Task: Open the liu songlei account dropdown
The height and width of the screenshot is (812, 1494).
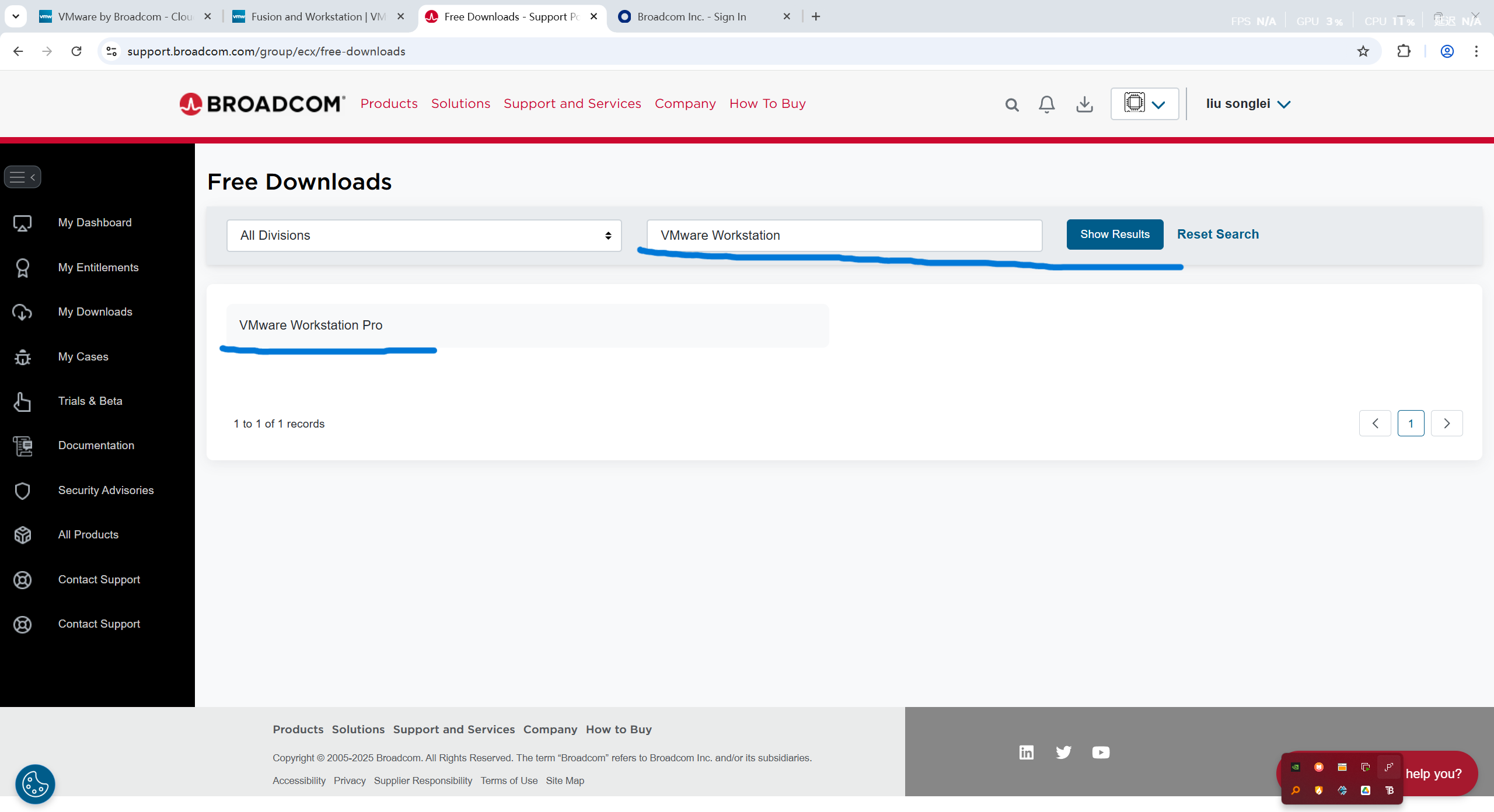Action: [1248, 104]
